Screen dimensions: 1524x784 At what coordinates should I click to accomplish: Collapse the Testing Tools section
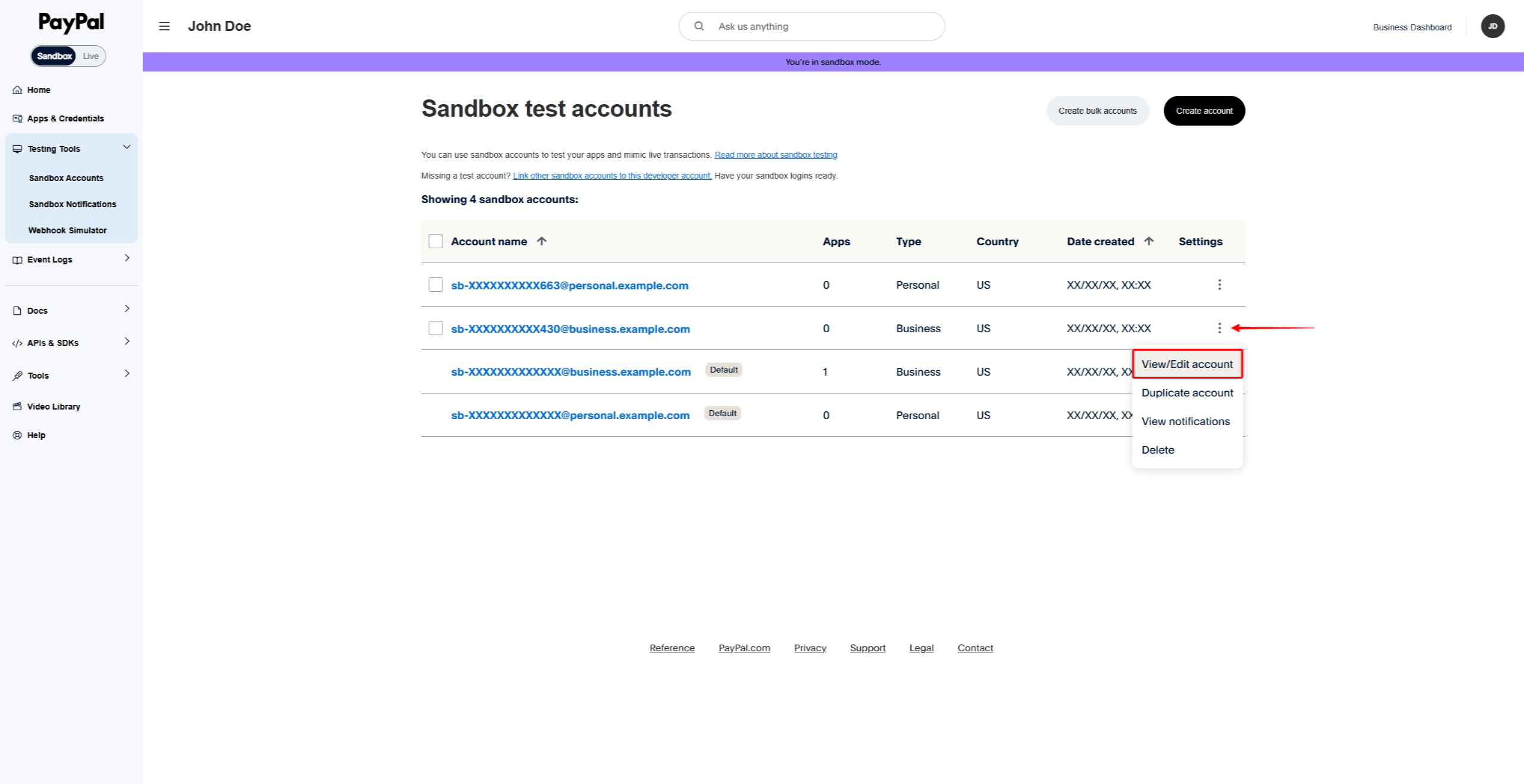coord(126,147)
